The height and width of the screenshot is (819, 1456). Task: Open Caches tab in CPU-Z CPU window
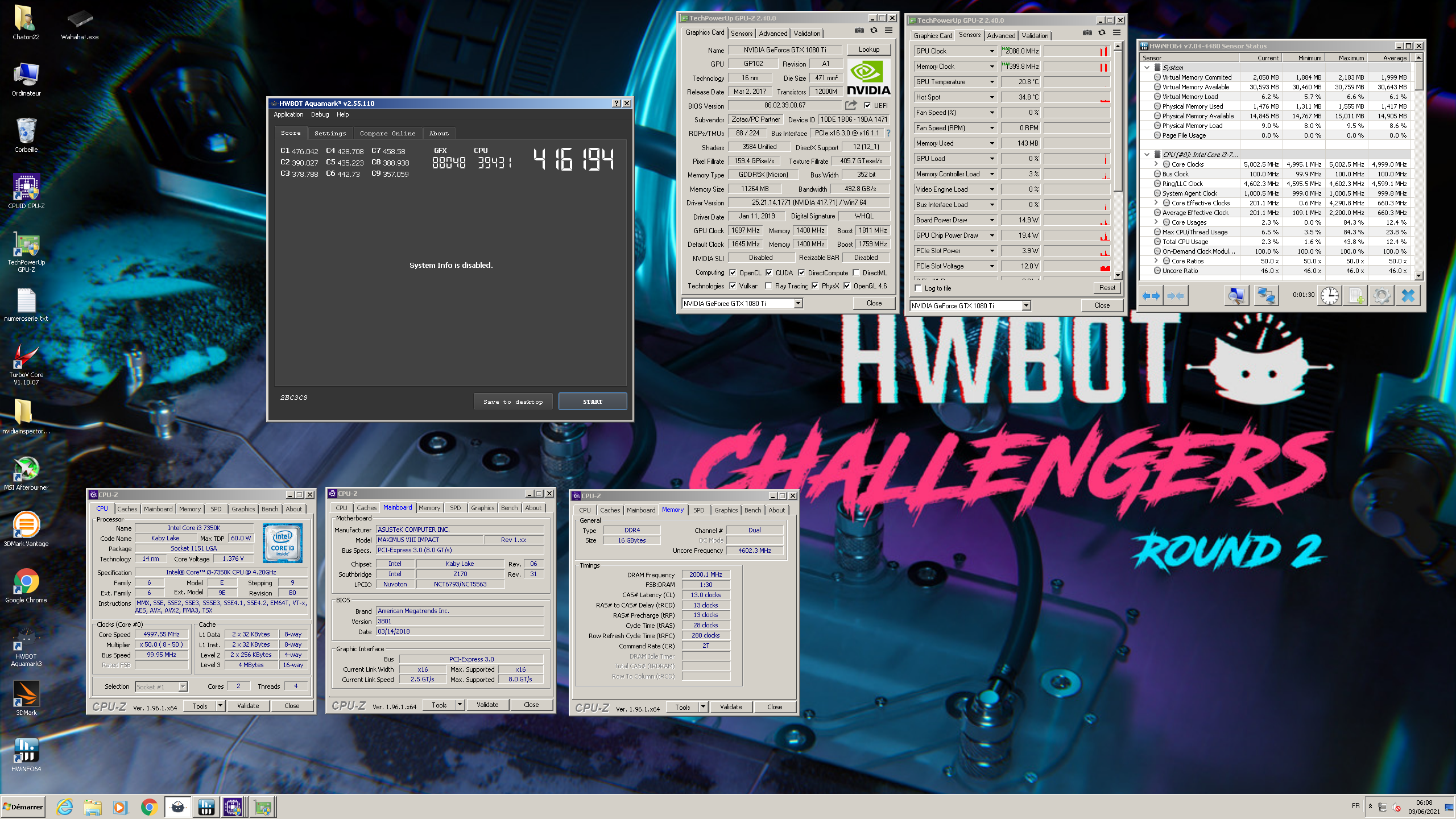127,509
